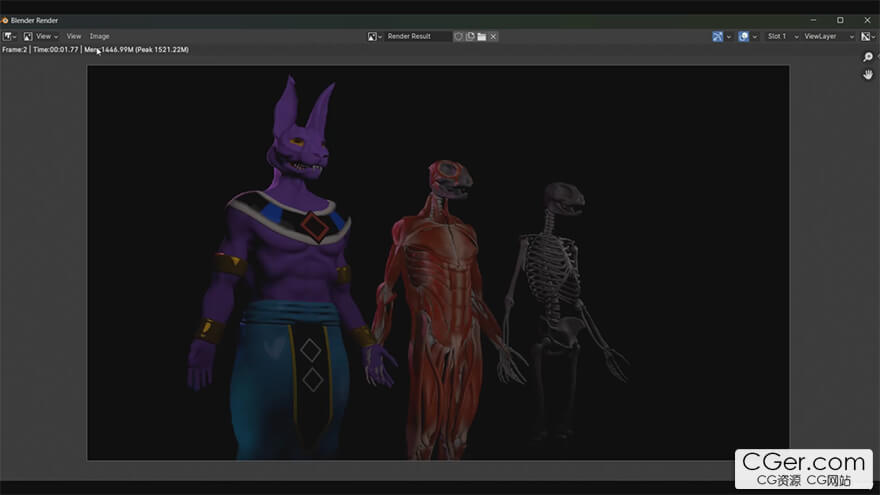Maximize the Blender Render window

point(840,20)
